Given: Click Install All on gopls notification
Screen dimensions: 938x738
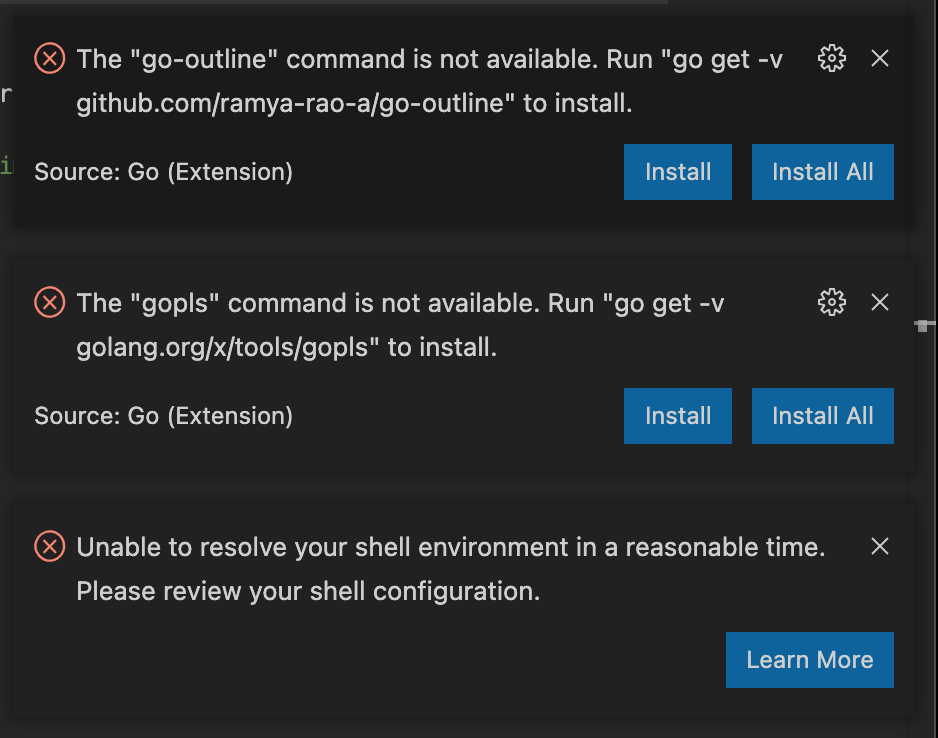Looking at the screenshot, I should pos(822,415).
